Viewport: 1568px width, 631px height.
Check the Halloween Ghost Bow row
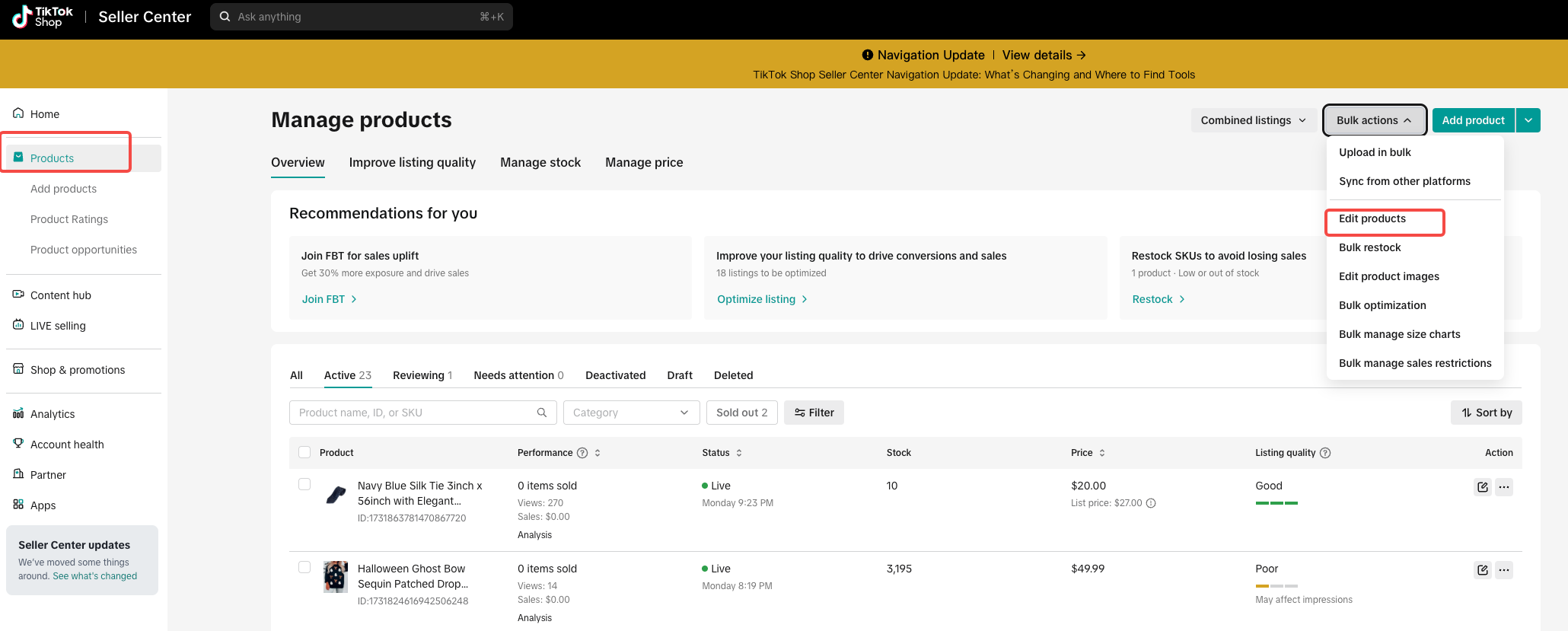[304, 567]
